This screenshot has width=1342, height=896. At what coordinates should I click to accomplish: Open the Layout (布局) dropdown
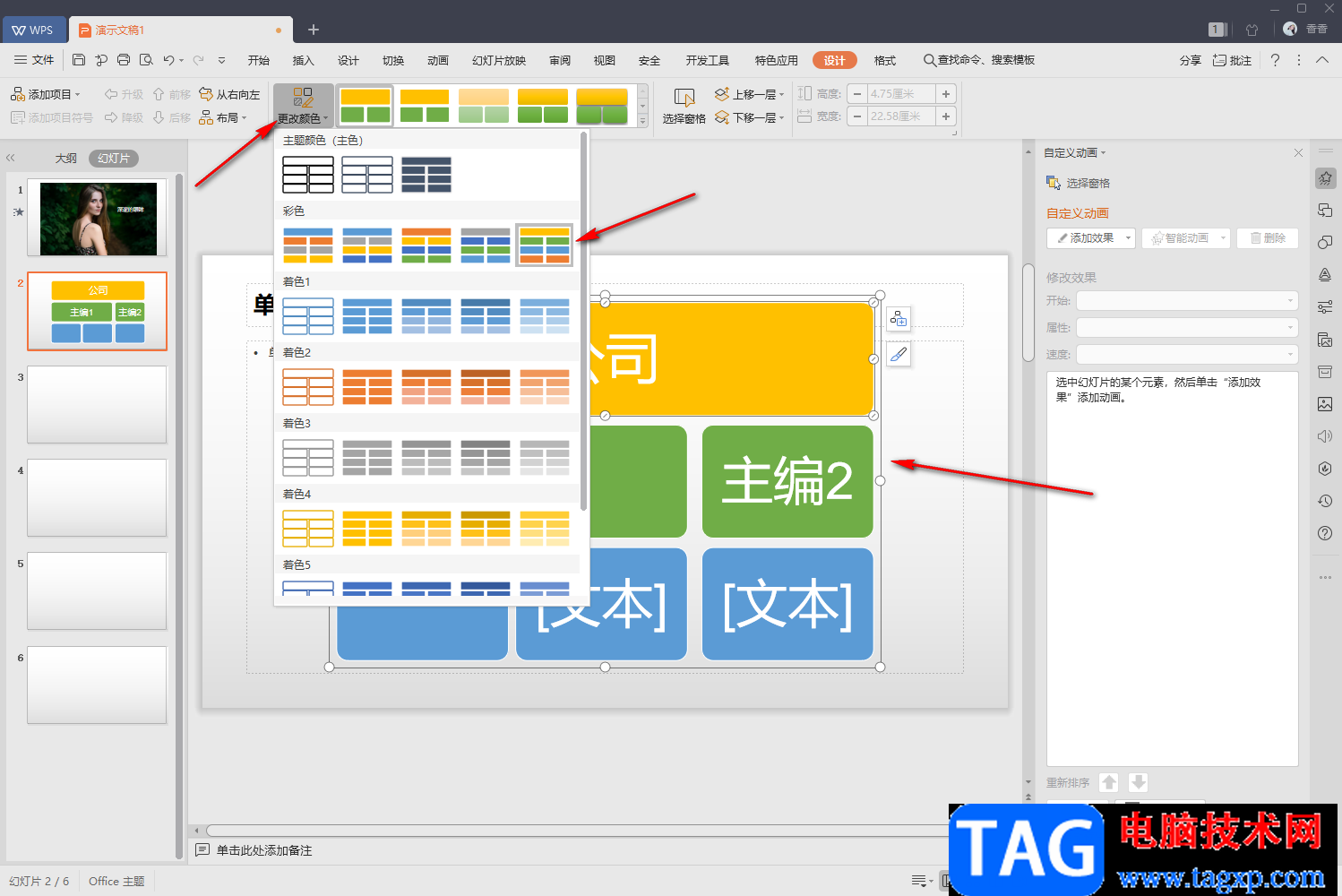tap(223, 117)
